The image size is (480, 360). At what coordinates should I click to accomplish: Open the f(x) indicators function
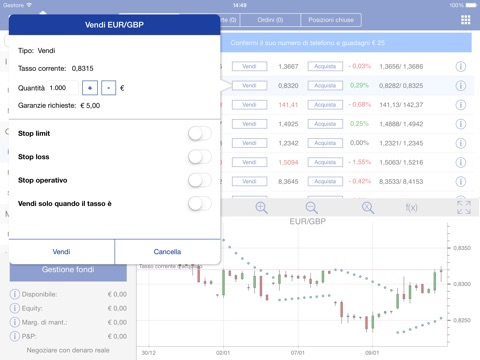point(411,208)
